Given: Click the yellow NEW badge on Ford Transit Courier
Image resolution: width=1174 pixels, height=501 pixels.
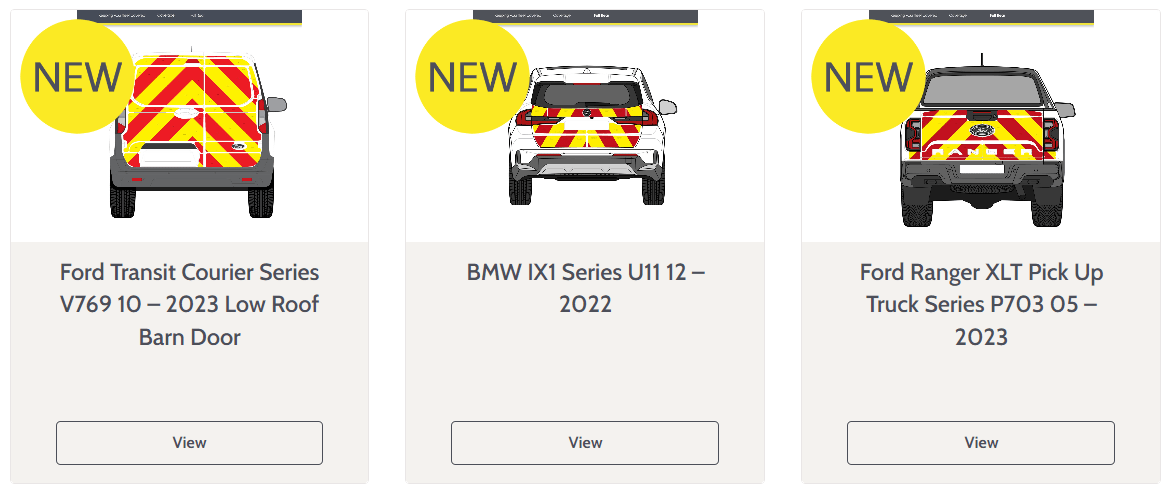Looking at the screenshot, I should (x=76, y=76).
